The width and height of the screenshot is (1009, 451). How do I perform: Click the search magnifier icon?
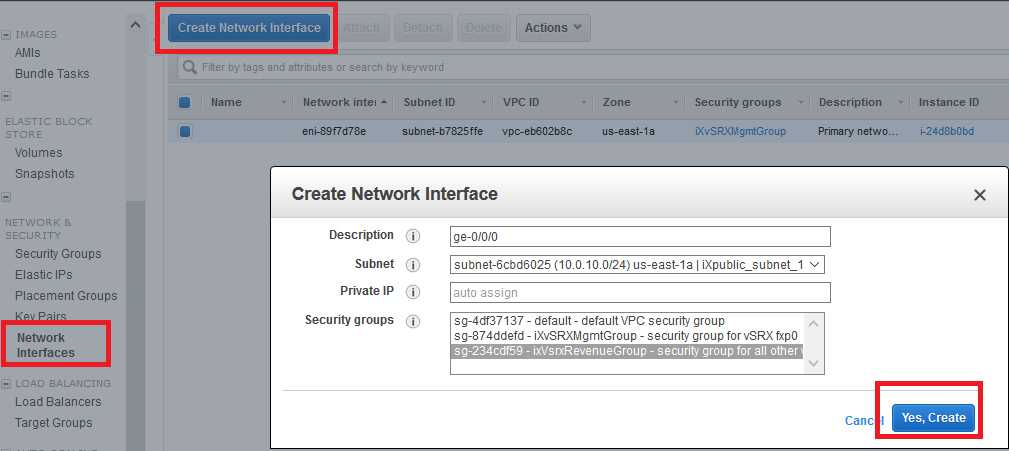point(189,68)
